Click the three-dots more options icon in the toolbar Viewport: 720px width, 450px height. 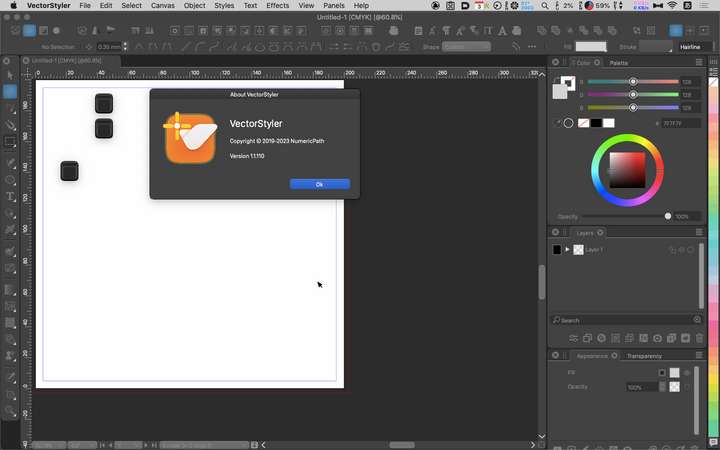(532, 46)
